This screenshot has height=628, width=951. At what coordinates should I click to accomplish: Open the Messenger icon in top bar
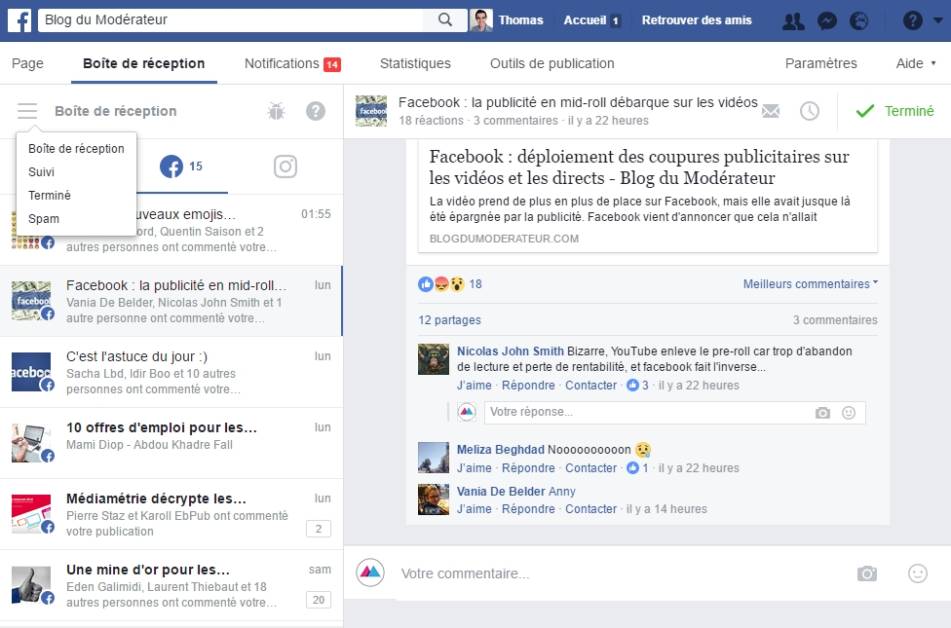[x=827, y=20]
